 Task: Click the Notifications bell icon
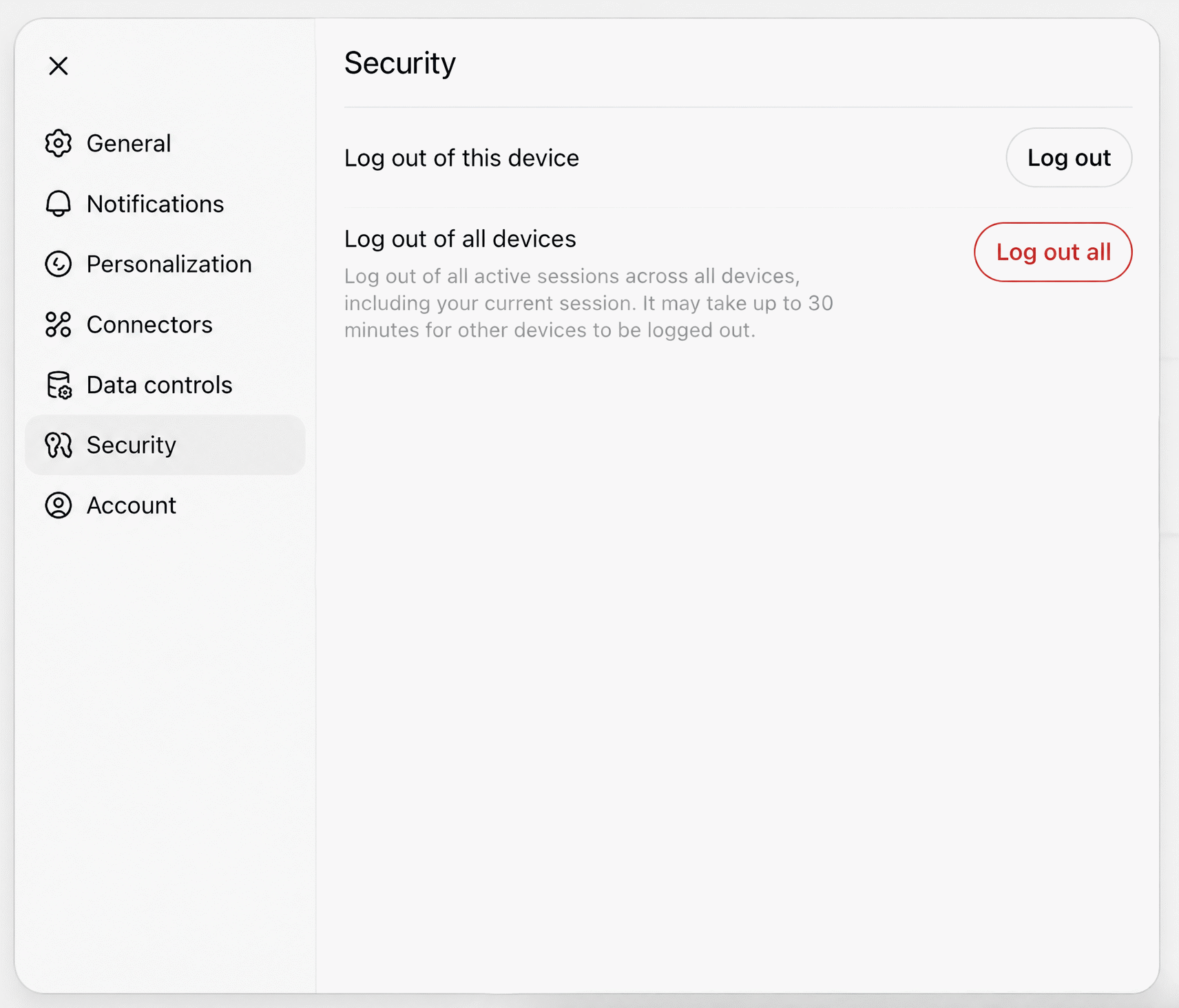(59, 204)
